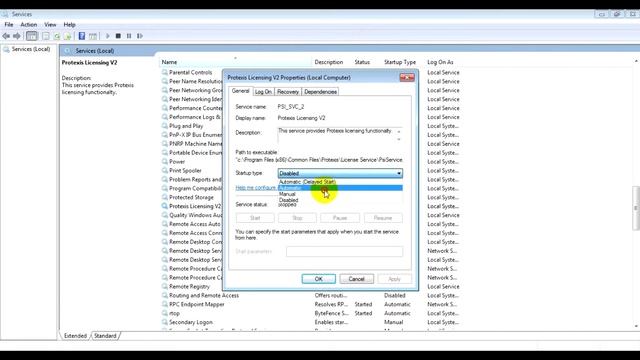
Task: Switch to the Standard view tab
Action: coord(105,336)
